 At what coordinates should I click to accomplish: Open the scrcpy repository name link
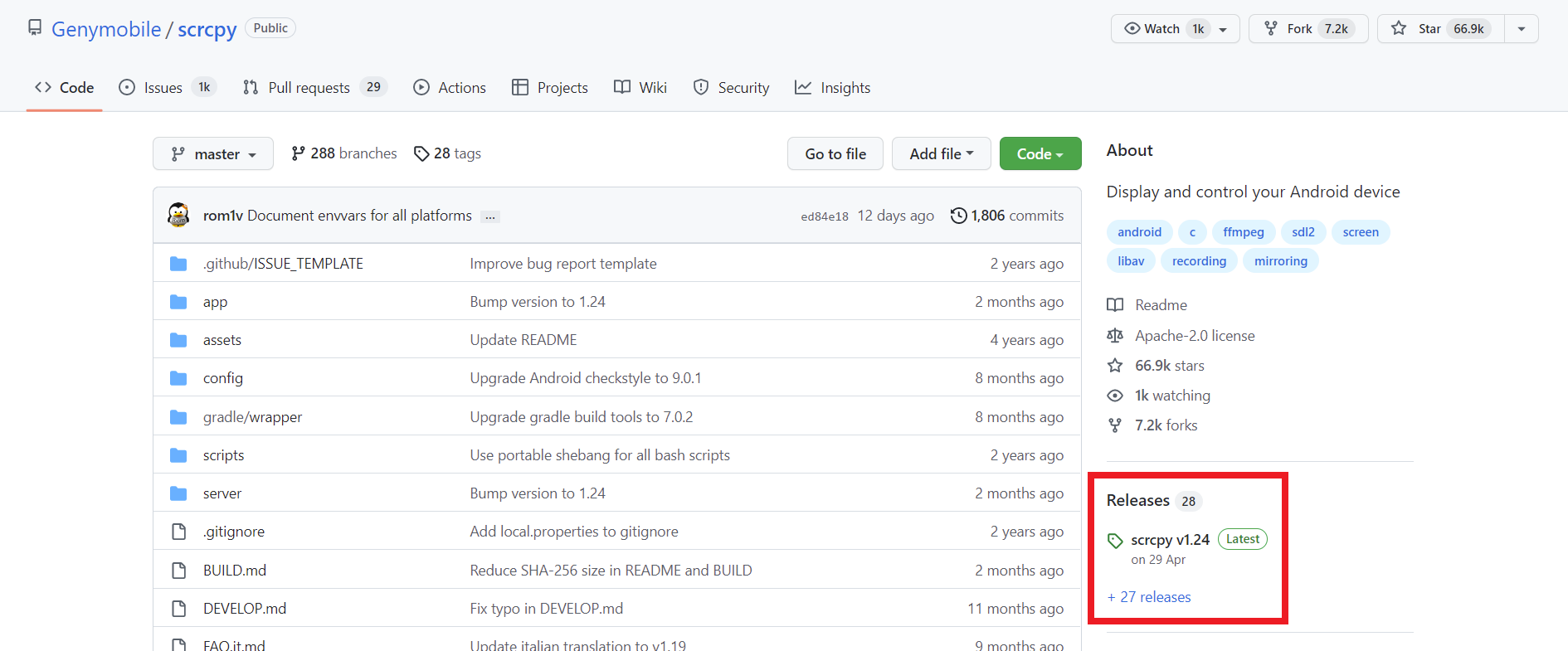pyautogui.click(x=207, y=29)
